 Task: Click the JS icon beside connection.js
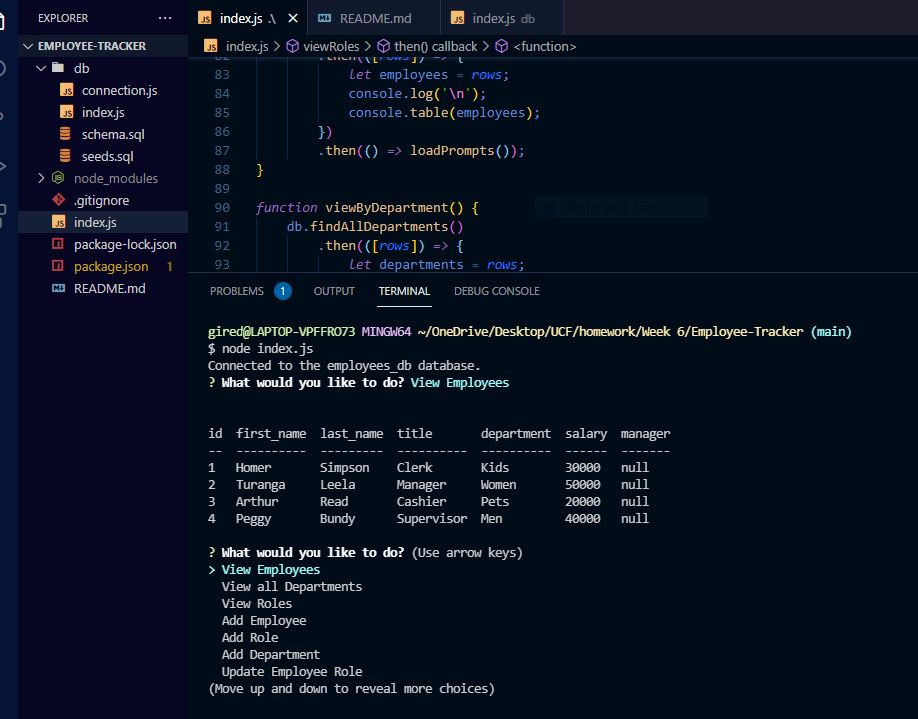pos(68,90)
